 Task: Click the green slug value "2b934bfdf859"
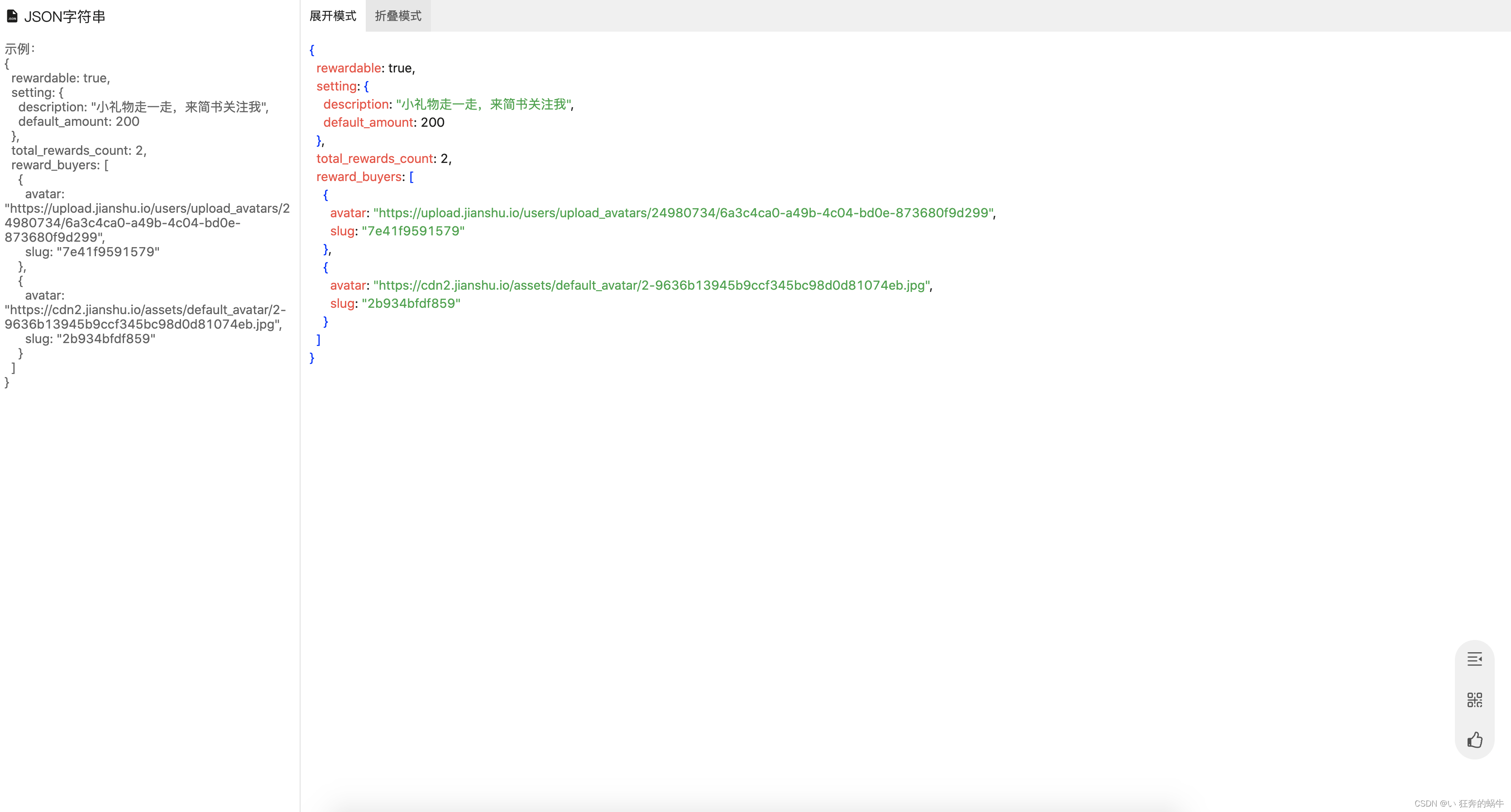(411, 303)
